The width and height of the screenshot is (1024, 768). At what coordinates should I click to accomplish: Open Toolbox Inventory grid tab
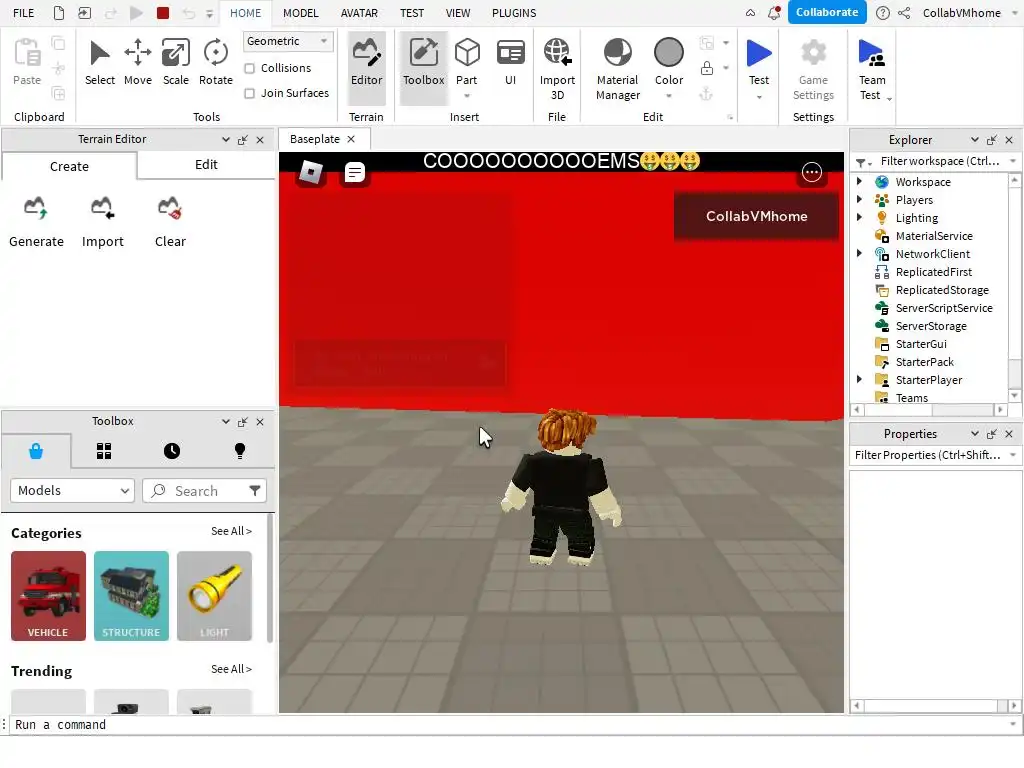pyautogui.click(x=104, y=451)
